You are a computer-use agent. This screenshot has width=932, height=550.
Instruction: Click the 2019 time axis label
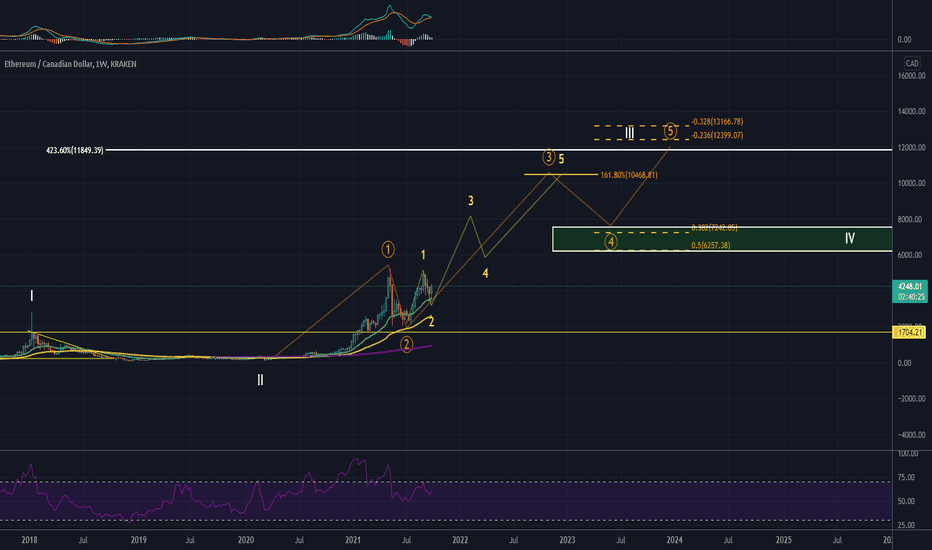138,540
